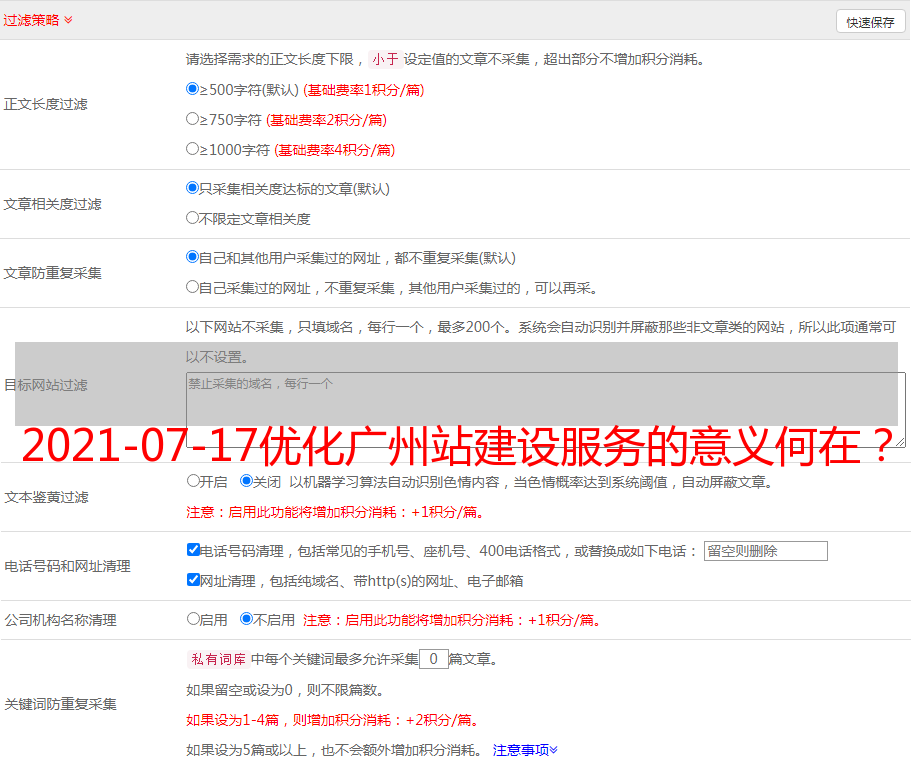This screenshot has width=912, height=768.
Task: Select the ≥1000字符 length option
Action: (x=193, y=149)
